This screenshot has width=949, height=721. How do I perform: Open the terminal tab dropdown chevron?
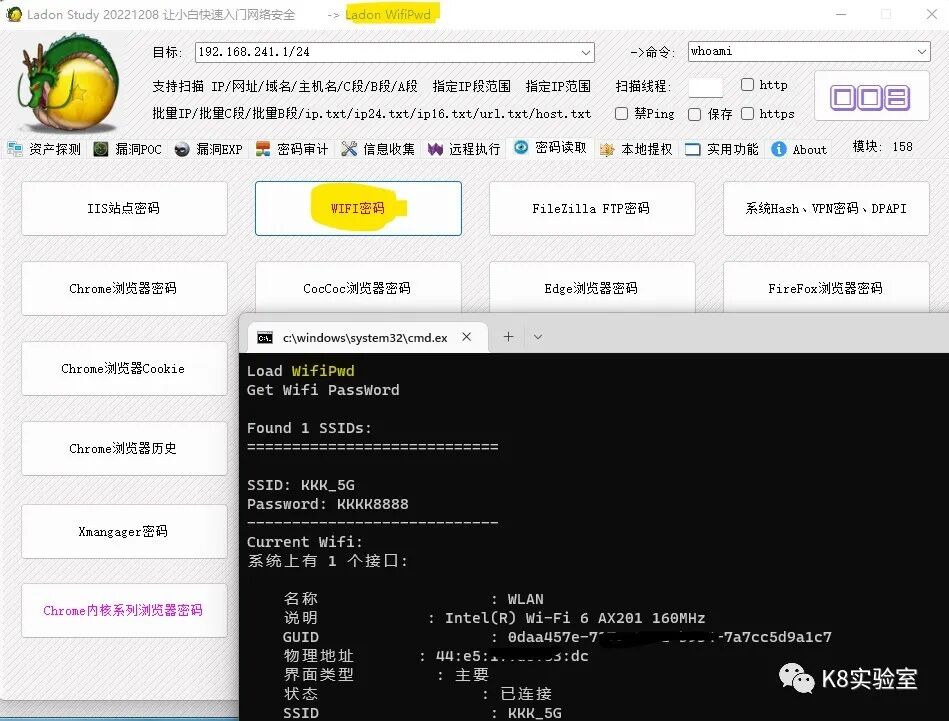[537, 337]
